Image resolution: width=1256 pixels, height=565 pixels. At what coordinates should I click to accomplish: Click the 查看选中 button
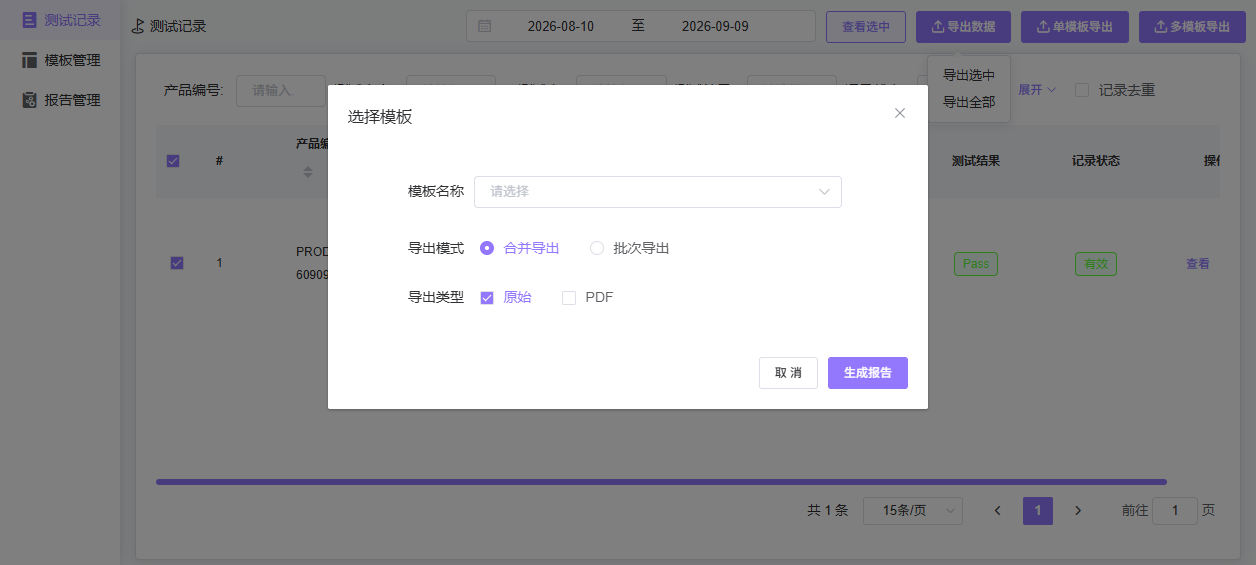[x=866, y=27]
